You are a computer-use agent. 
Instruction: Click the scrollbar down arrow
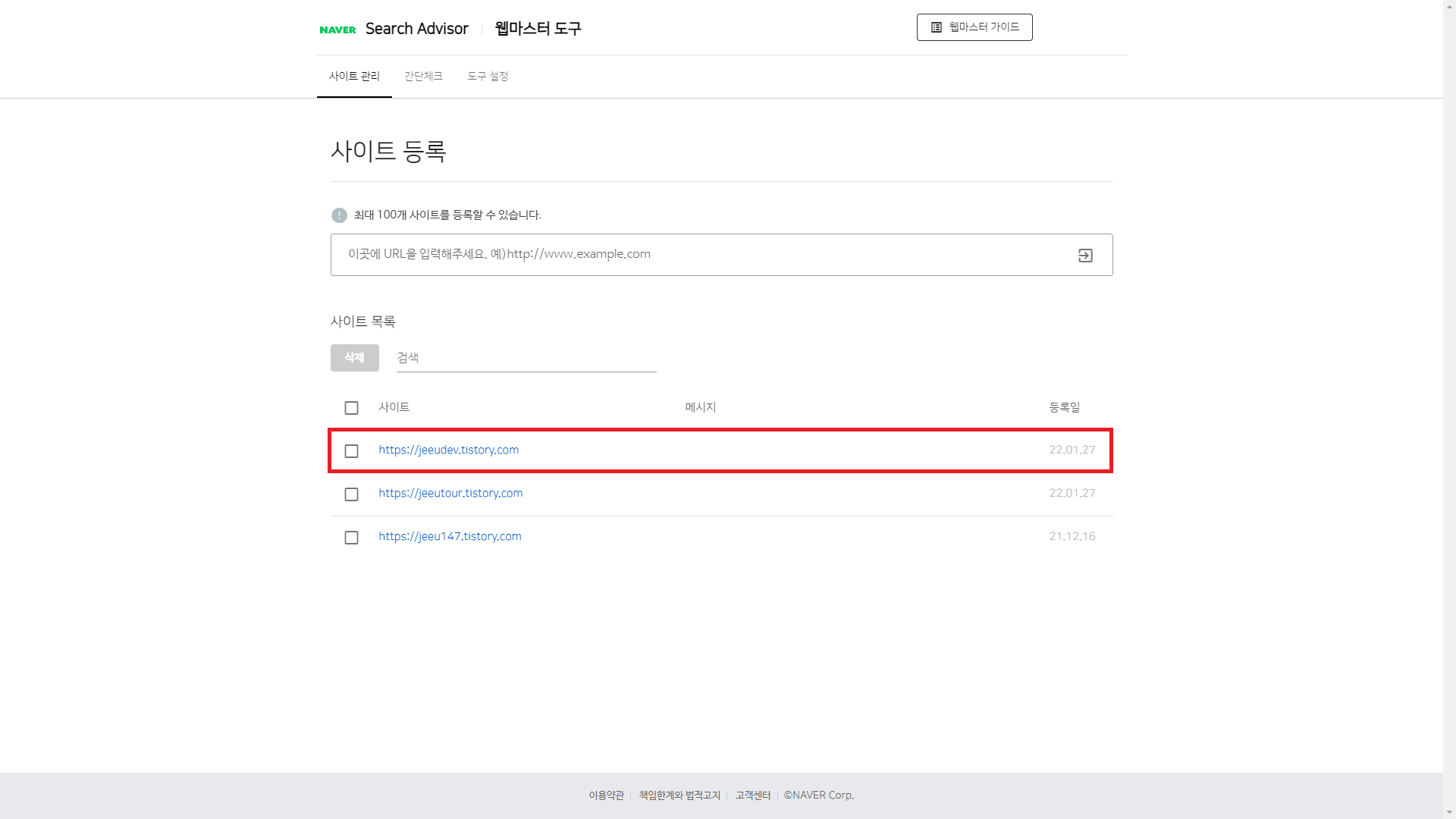tap(1449, 812)
